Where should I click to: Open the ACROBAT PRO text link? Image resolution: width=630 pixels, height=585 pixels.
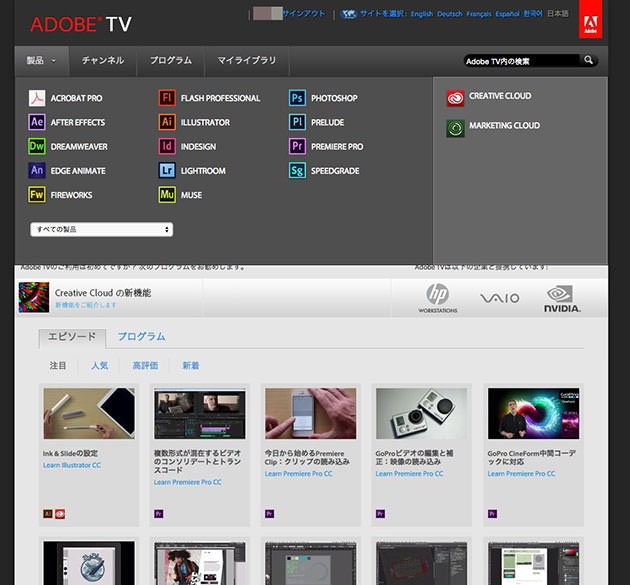click(x=76, y=98)
